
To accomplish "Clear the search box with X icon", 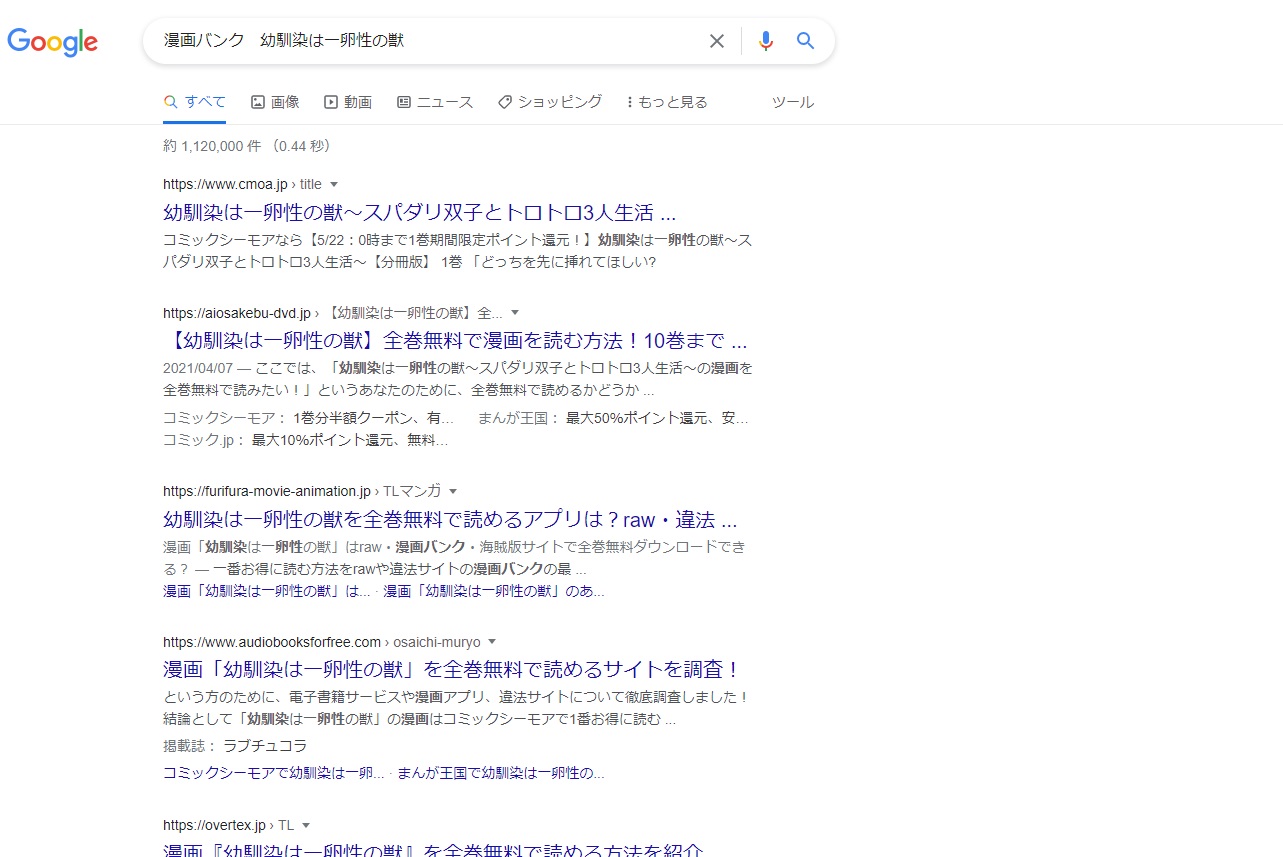I will tap(717, 41).
